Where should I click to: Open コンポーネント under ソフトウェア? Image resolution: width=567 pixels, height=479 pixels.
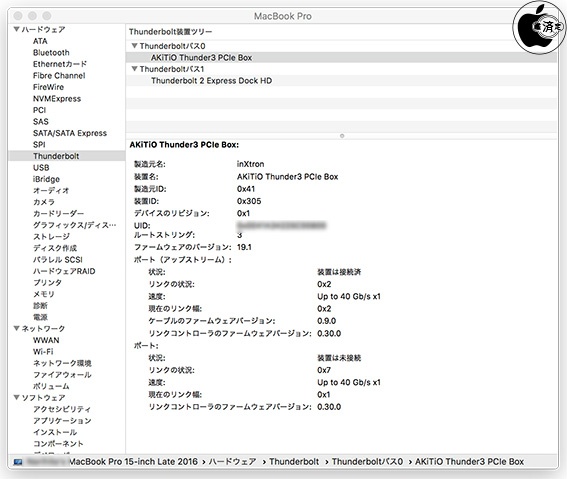58,444
